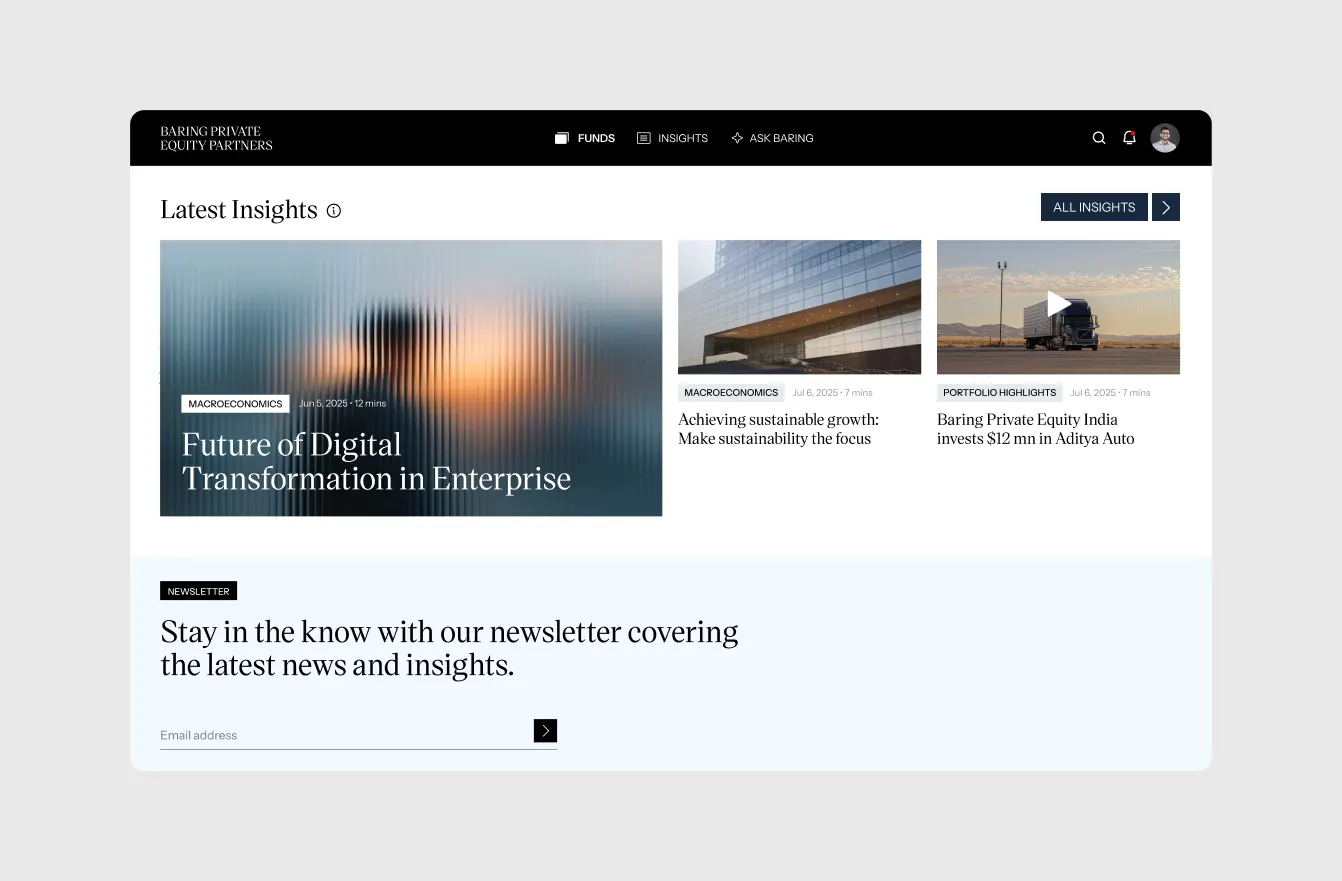Click 'Stay in the know' newsletter headline
Image resolution: width=1342 pixels, height=881 pixels.
449,648
